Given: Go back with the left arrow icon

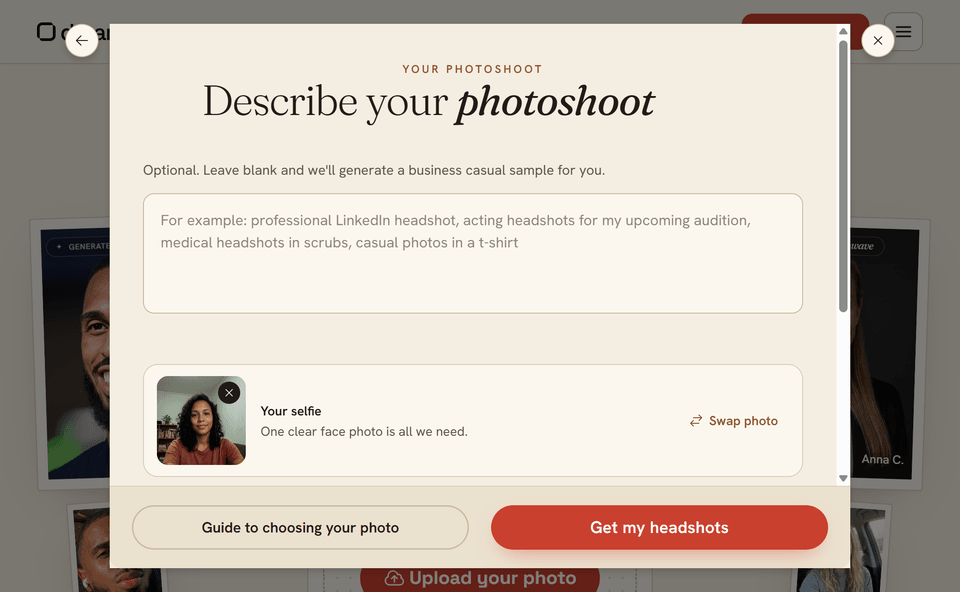Looking at the screenshot, I should click(81, 41).
